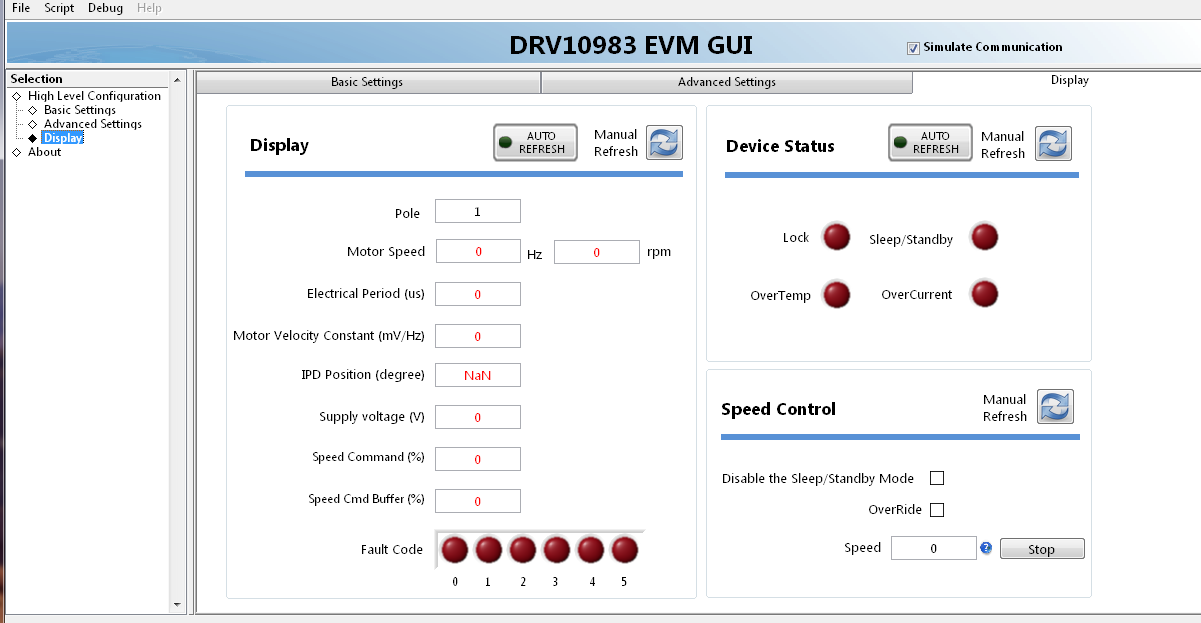The width and height of the screenshot is (1201, 623).
Task: Click Fault Code LED number 5
Action: pyautogui.click(x=625, y=550)
